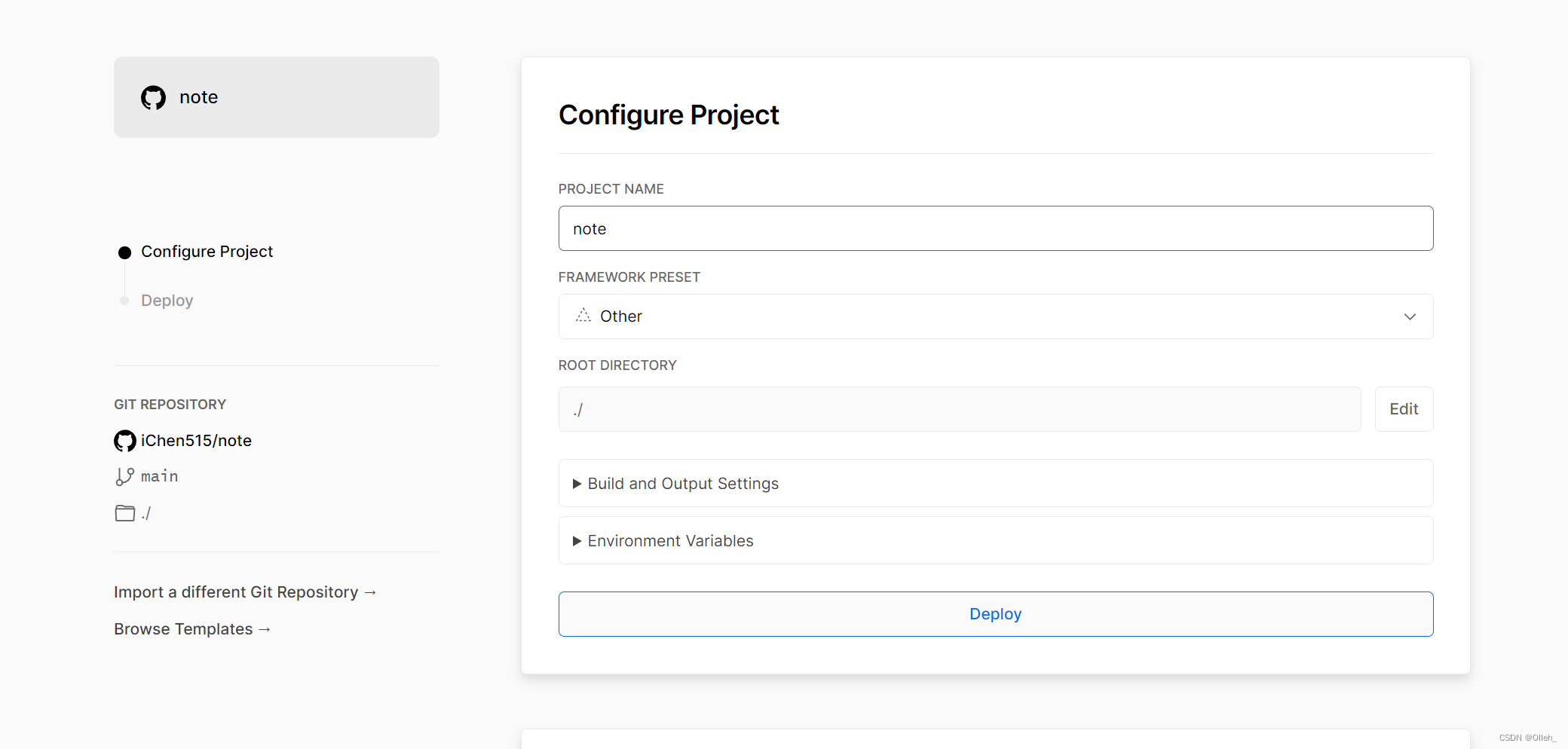Click the GIT REPOSITORY label
The image size is (1568, 749).
[170, 405]
